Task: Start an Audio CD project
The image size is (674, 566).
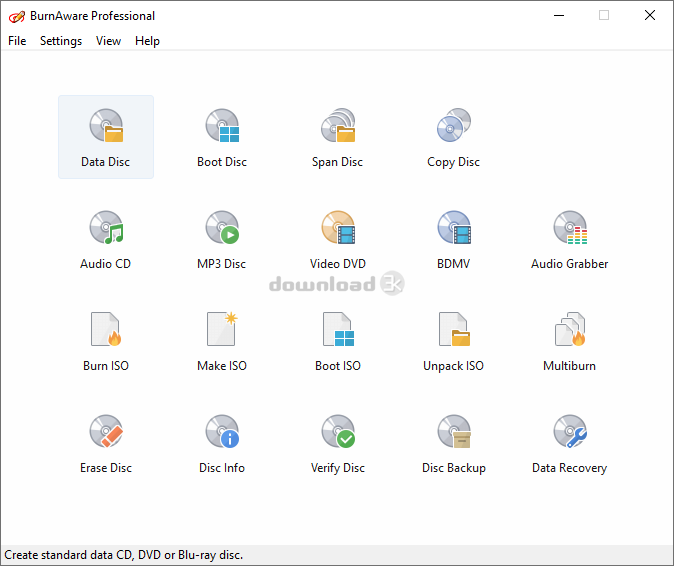Action: [x=105, y=238]
